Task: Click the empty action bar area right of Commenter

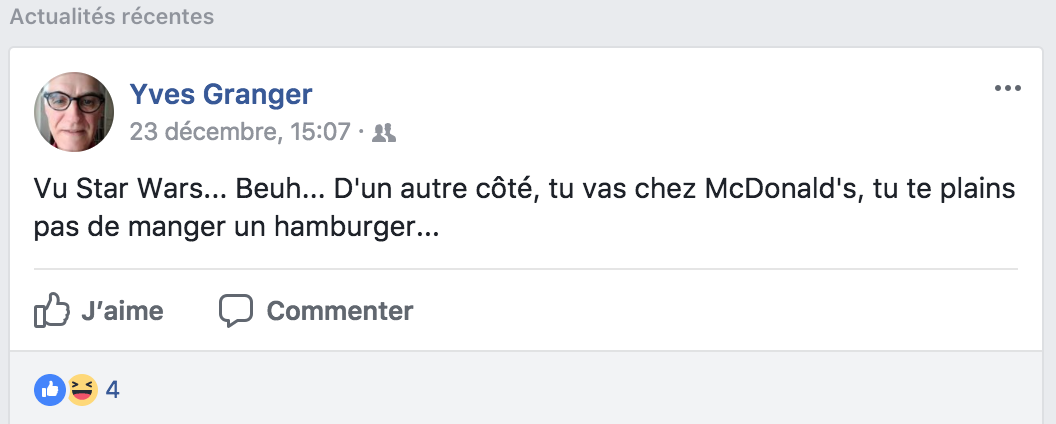Action: [714, 311]
